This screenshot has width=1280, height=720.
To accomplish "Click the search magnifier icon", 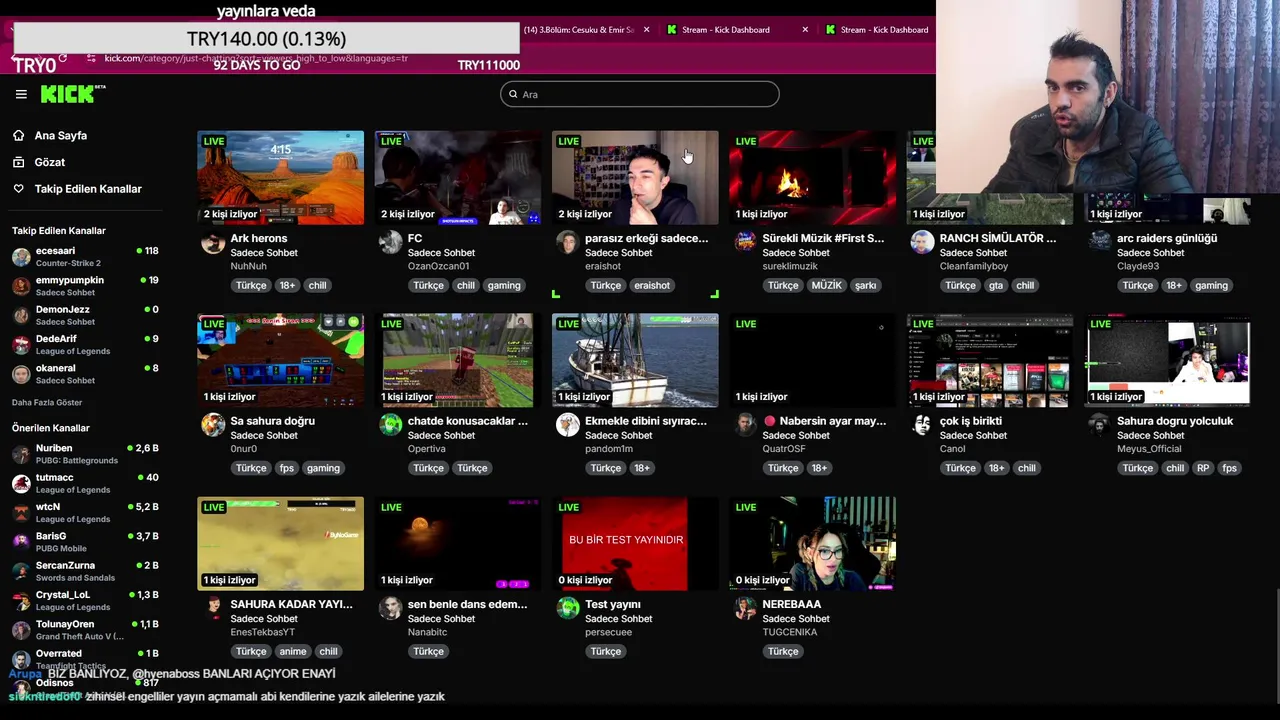I will [x=513, y=94].
